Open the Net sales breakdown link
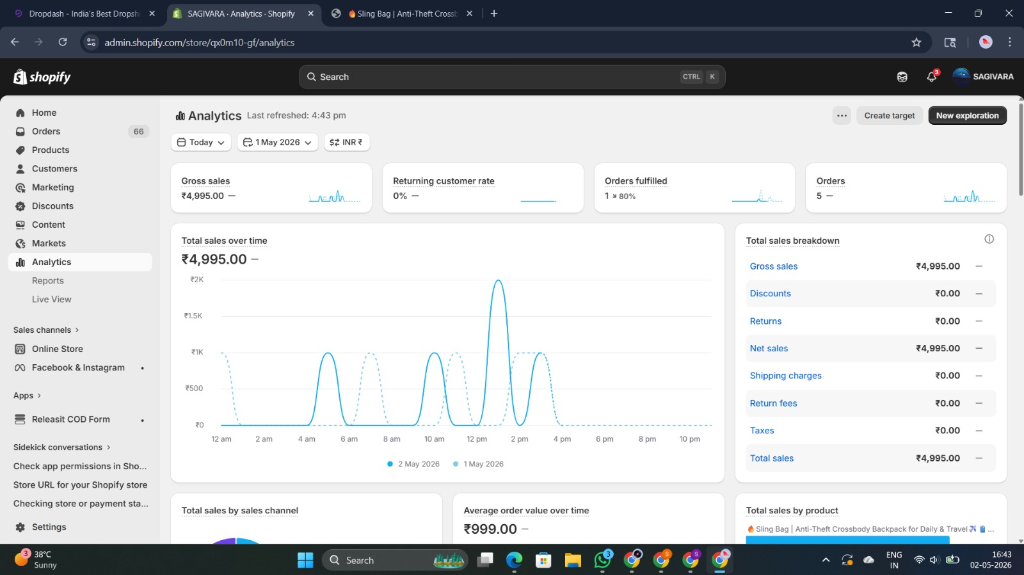The image size is (1024, 575). (769, 348)
